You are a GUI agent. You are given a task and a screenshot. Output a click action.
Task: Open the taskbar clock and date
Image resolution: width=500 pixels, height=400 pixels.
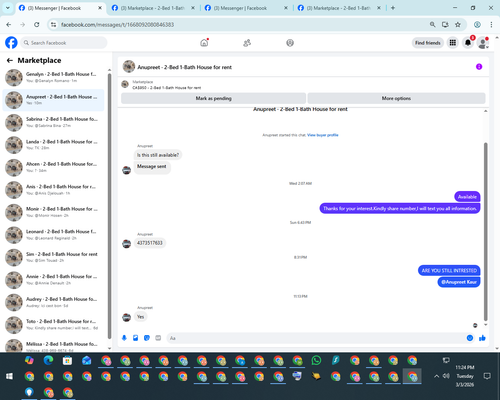tap(465, 376)
